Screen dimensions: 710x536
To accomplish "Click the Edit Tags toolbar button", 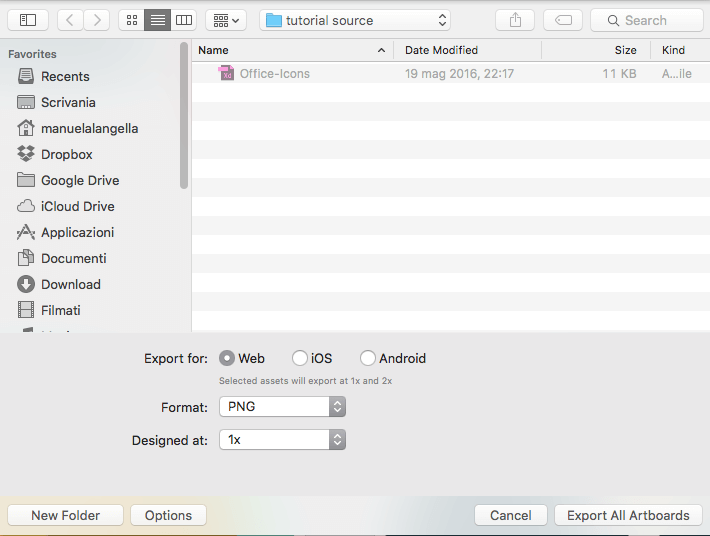I will 563,20.
